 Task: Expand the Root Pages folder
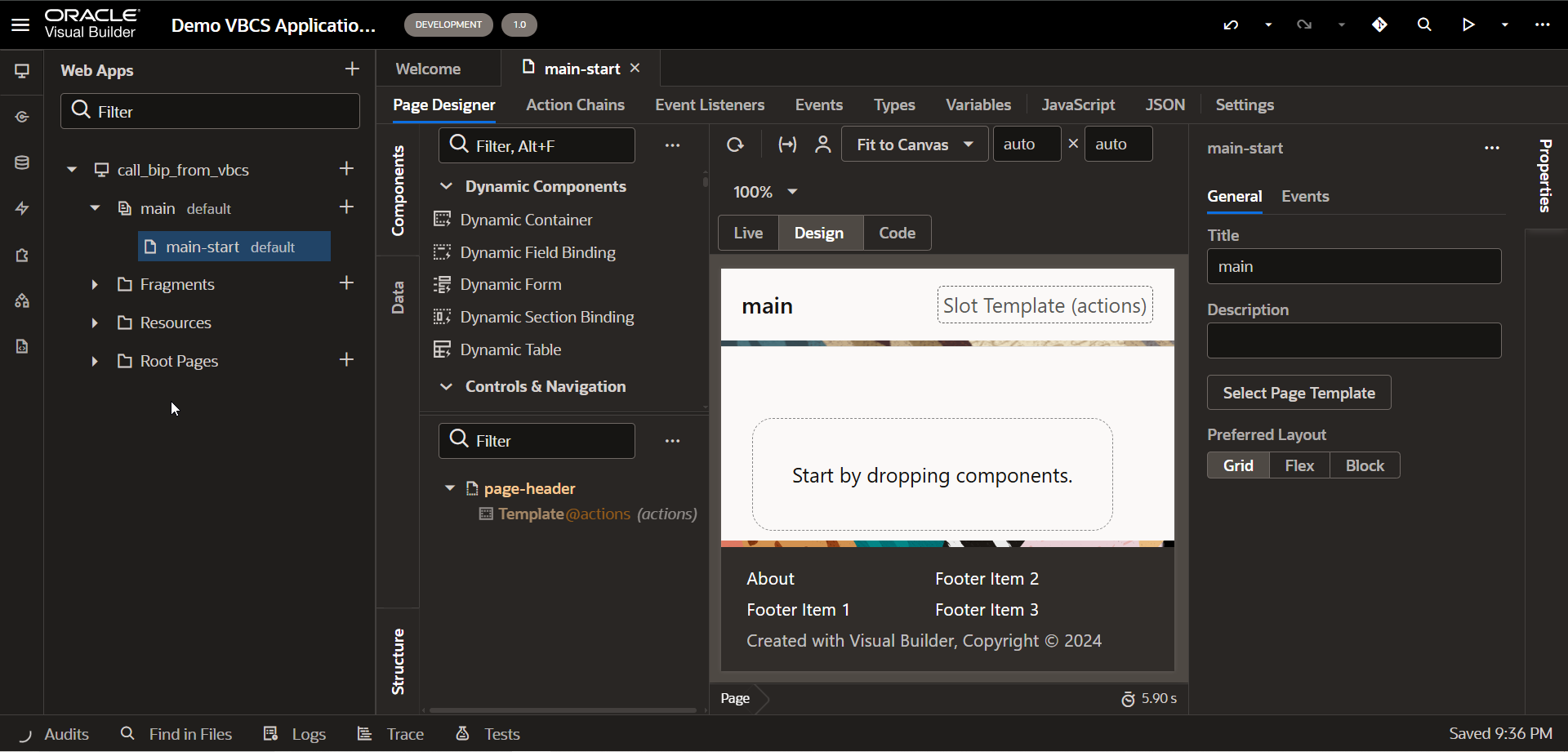pyautogui.click(x=95, y=361)
